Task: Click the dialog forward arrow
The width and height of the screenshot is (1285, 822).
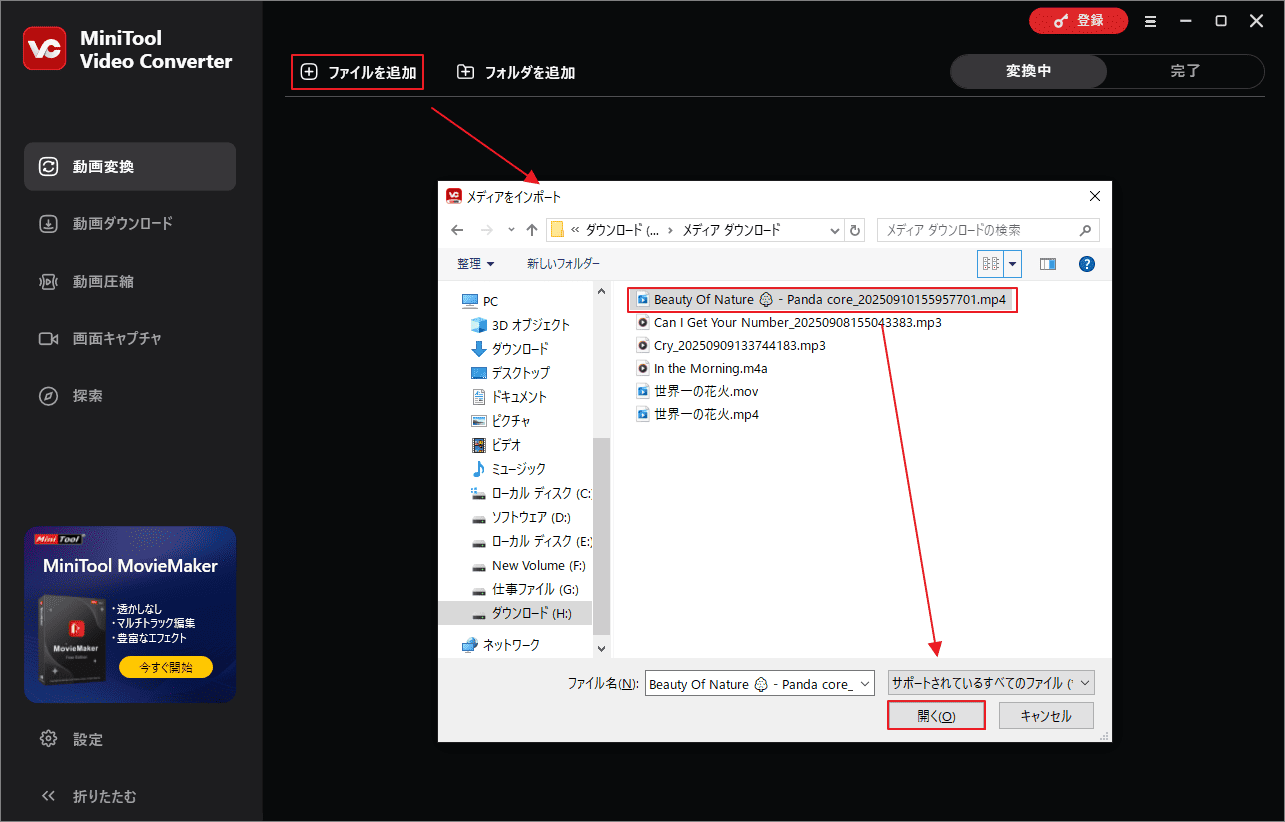Action: (487, 230)
